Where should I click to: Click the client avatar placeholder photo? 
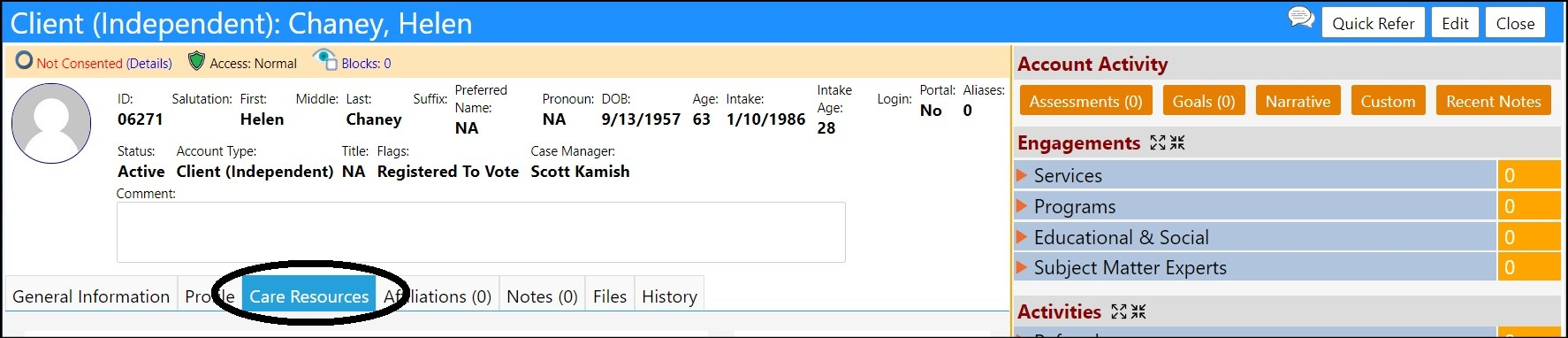pos(51,123)
